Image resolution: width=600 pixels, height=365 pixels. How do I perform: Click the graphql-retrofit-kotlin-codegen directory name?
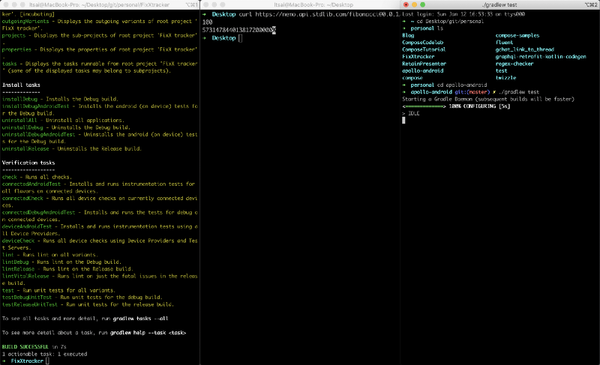coord(541,57)
